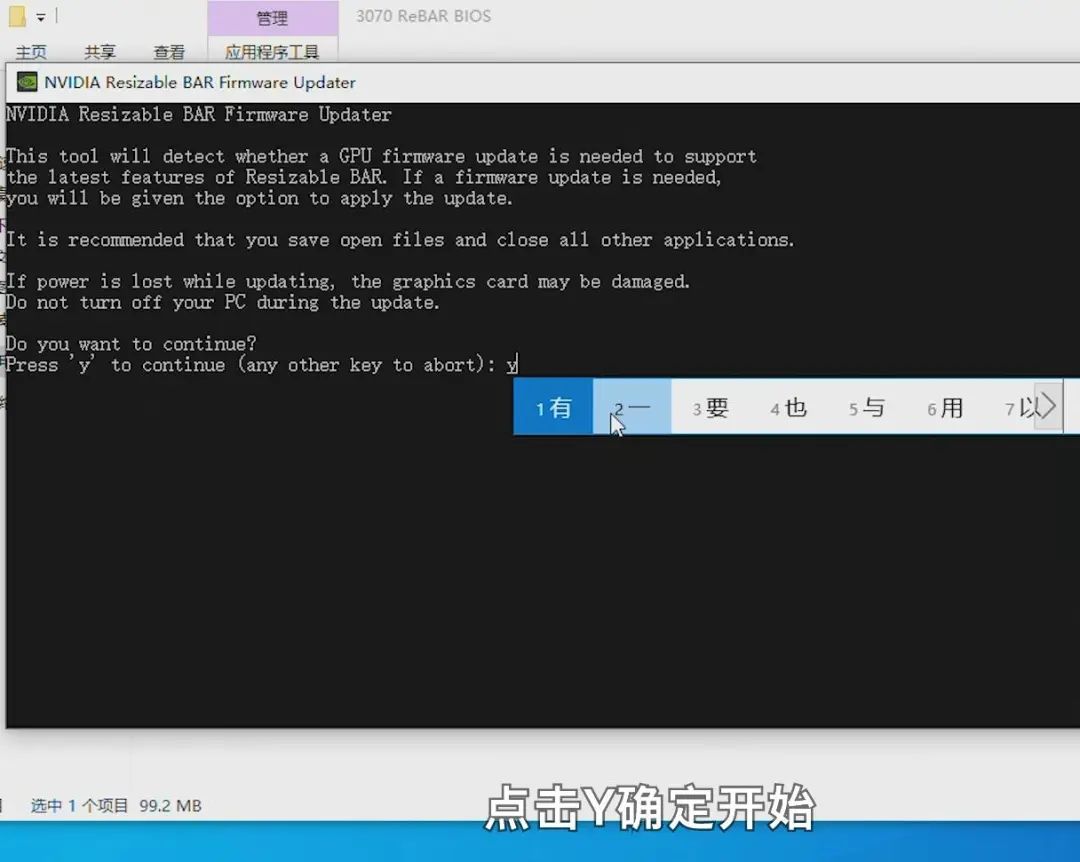
Task: Click the NVIDIA logo icon in the updater title bar
Action: tap(27, 82)
